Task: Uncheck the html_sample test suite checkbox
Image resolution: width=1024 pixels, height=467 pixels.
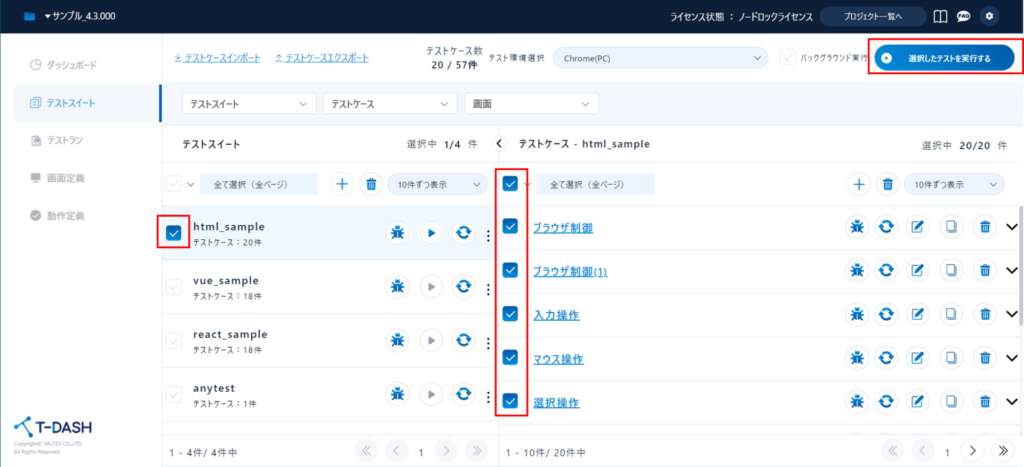Action: pos(174,233)
